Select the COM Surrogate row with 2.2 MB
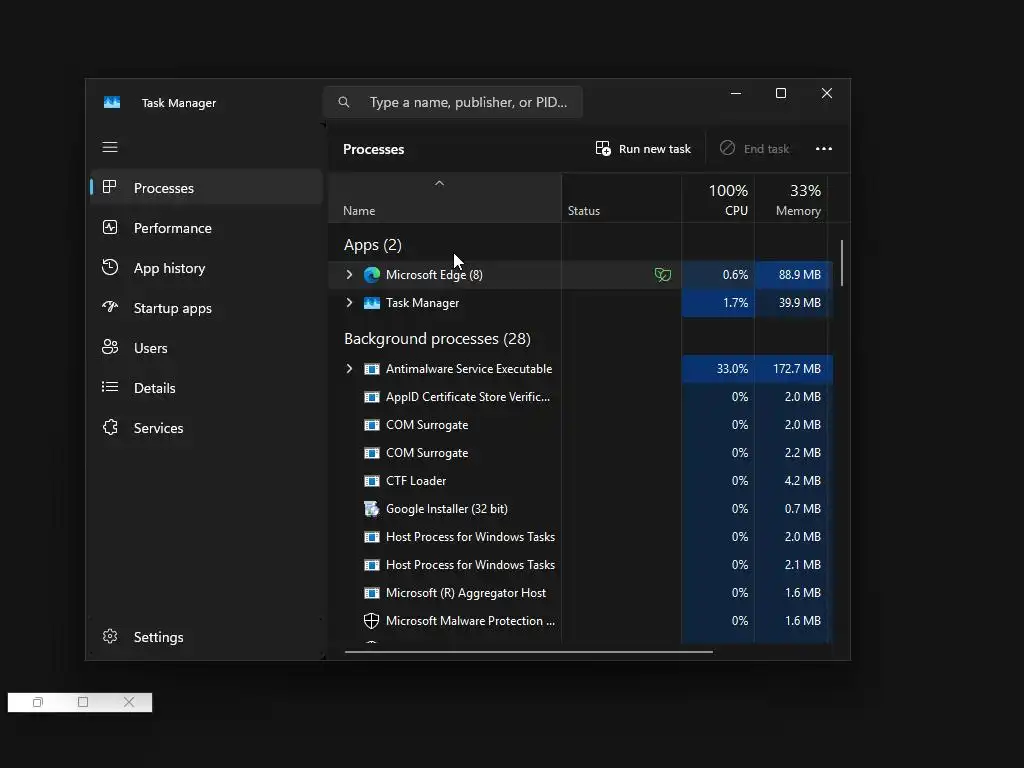1024x768 pixels. pyautogui.click(x=581, y=453)
